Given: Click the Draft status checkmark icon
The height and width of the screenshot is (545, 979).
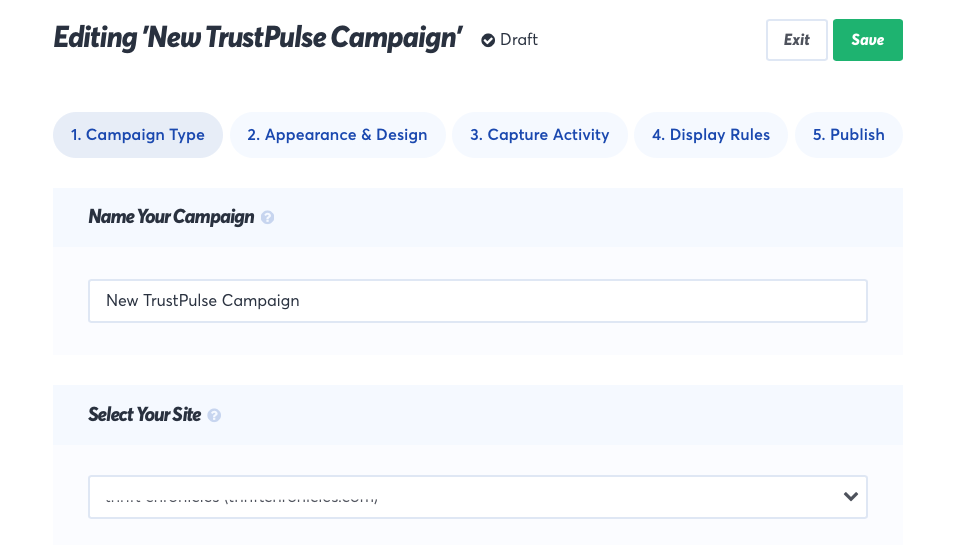Looking at the screenshot, I should click(x=488, y=40).
